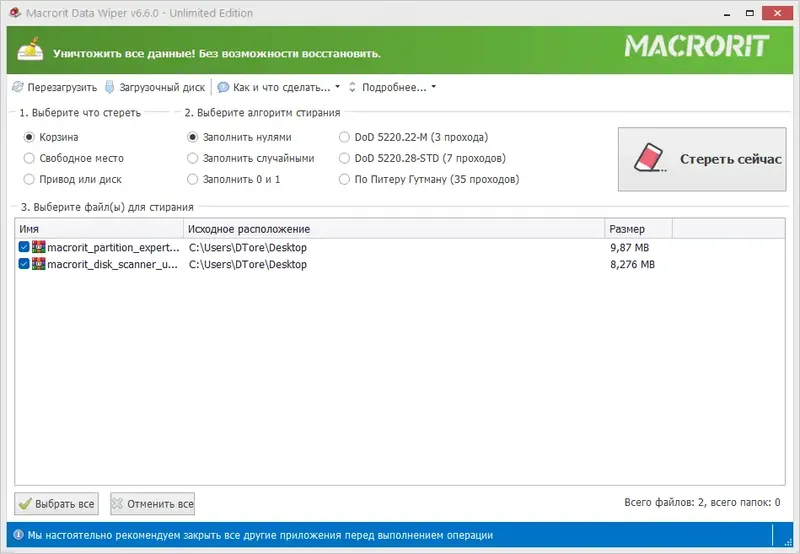Click the info icon in blue status bar
The image size is (800, 554).
click(x=18, y=535)
